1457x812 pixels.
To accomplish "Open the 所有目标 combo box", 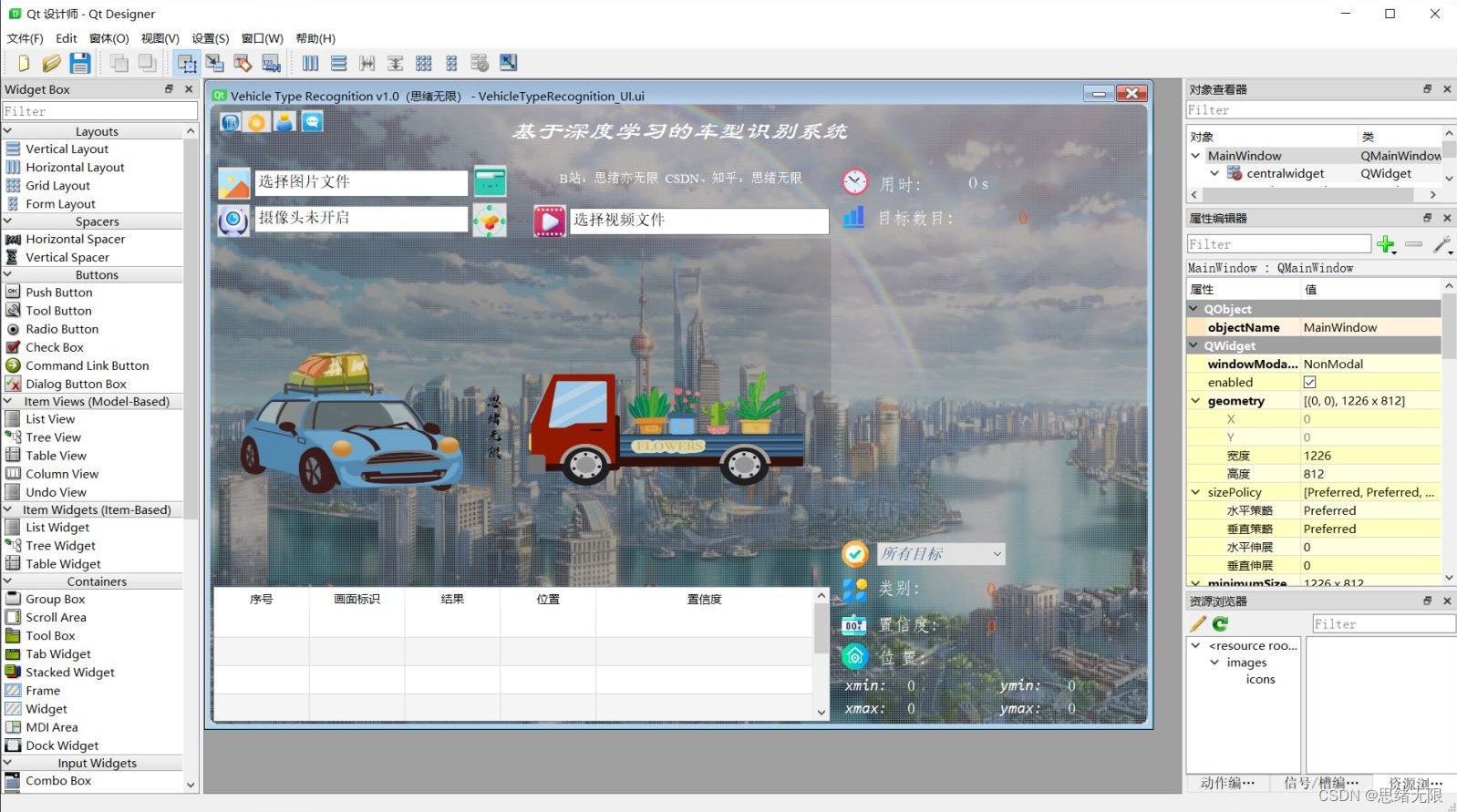I will click(x=940, y=554).
